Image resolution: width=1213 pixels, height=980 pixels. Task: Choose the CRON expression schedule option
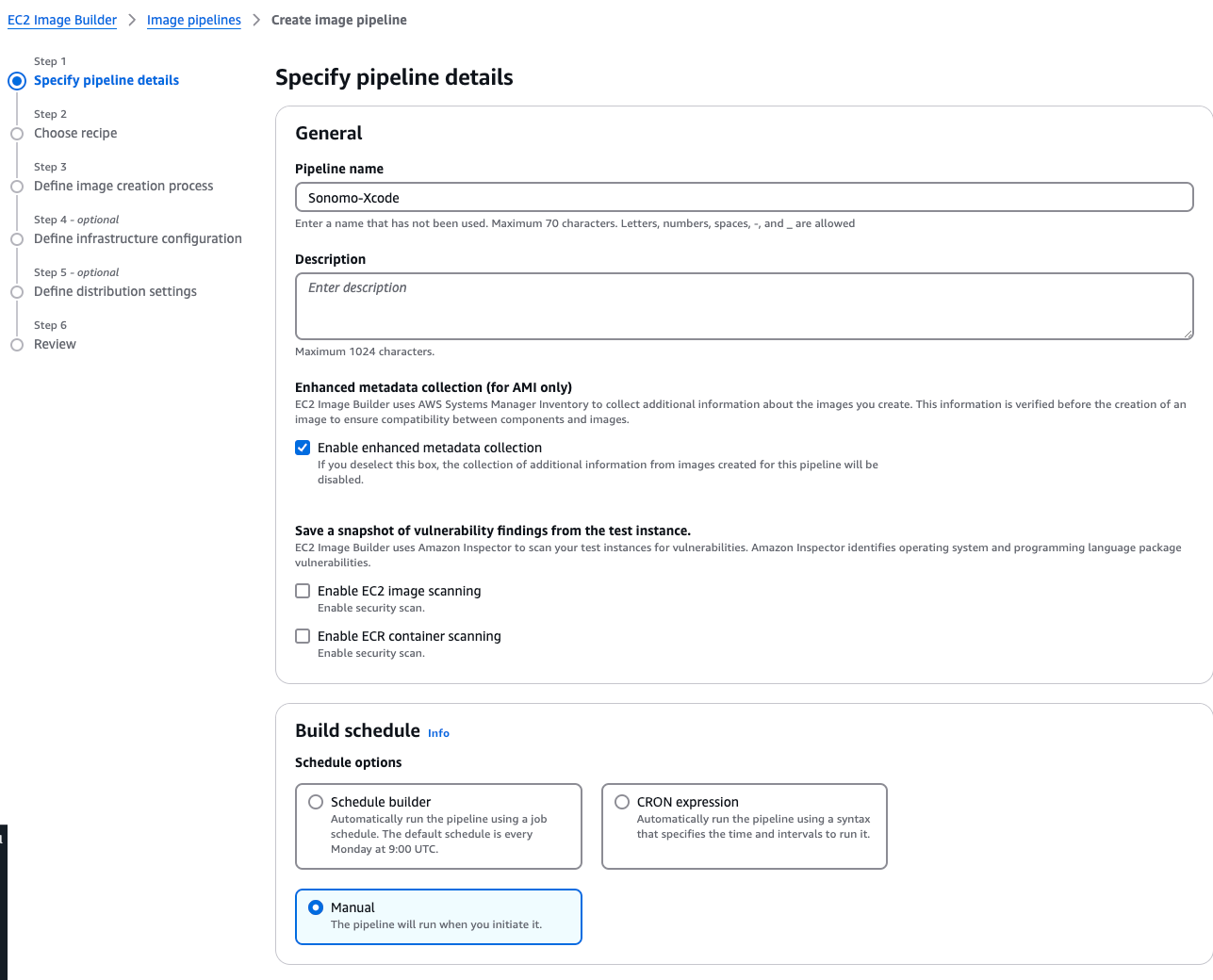(x=622, y=801)
